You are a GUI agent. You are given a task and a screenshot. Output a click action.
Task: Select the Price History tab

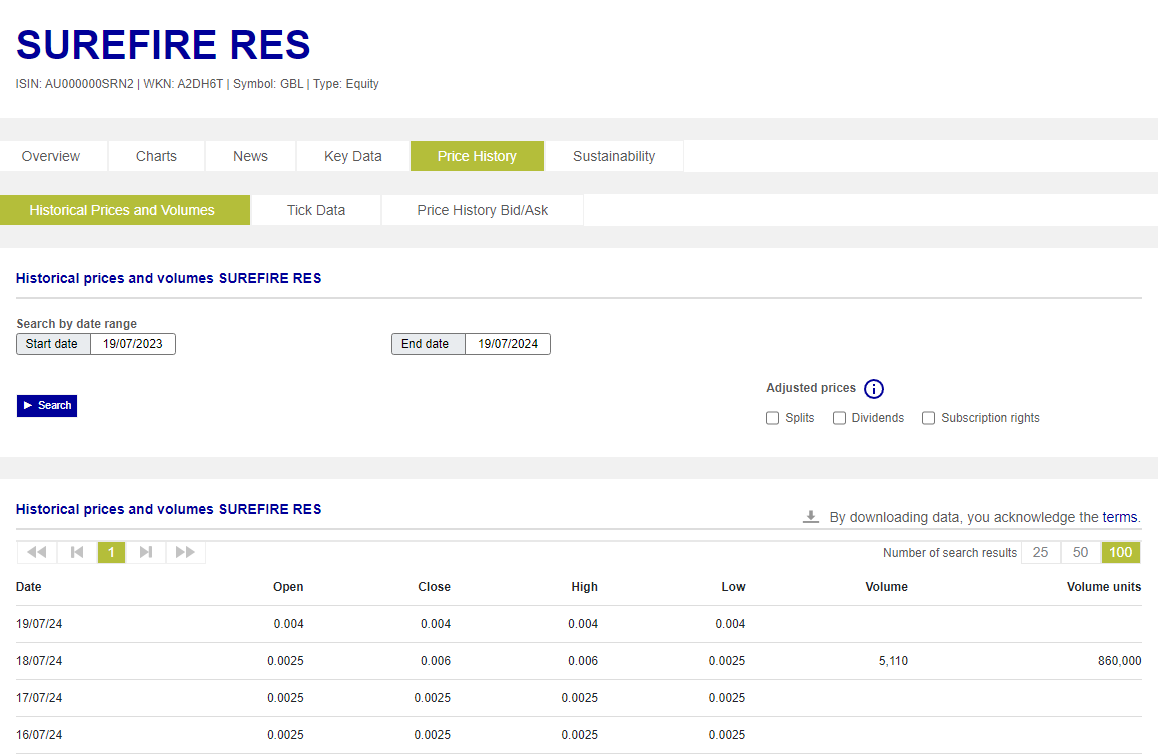click(x=477, y=156)
